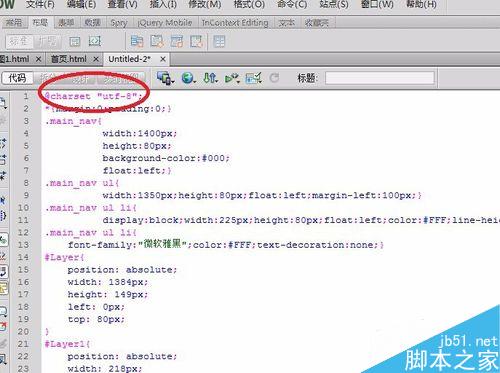Screen dimensions: 500x373
Task: Open the InContext Editing insert tab
Action: 235,23
